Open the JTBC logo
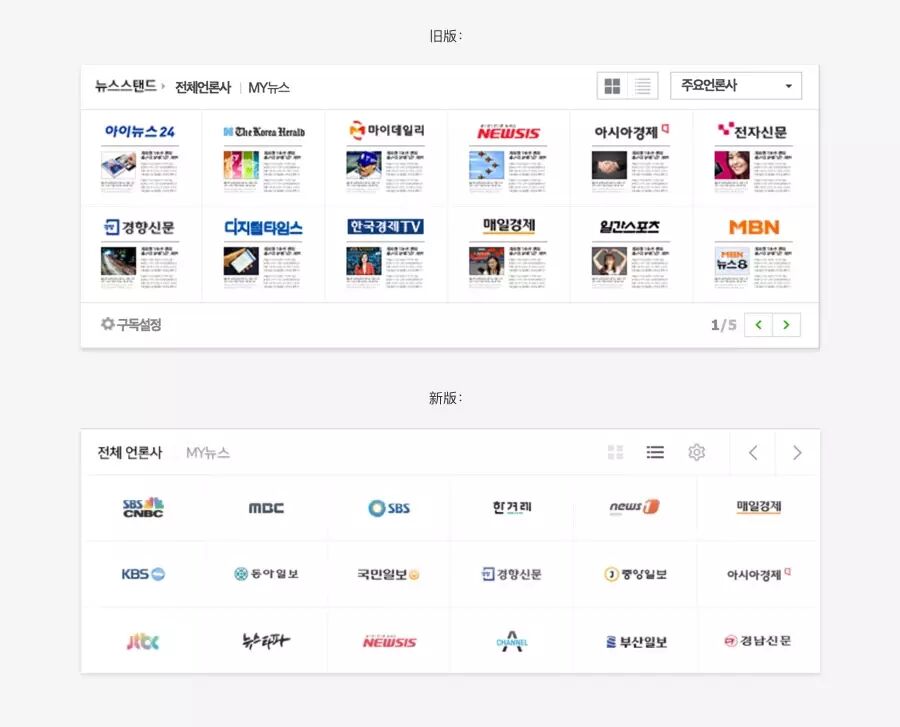The width and height of the screenshot is (900, 727). 142,641
